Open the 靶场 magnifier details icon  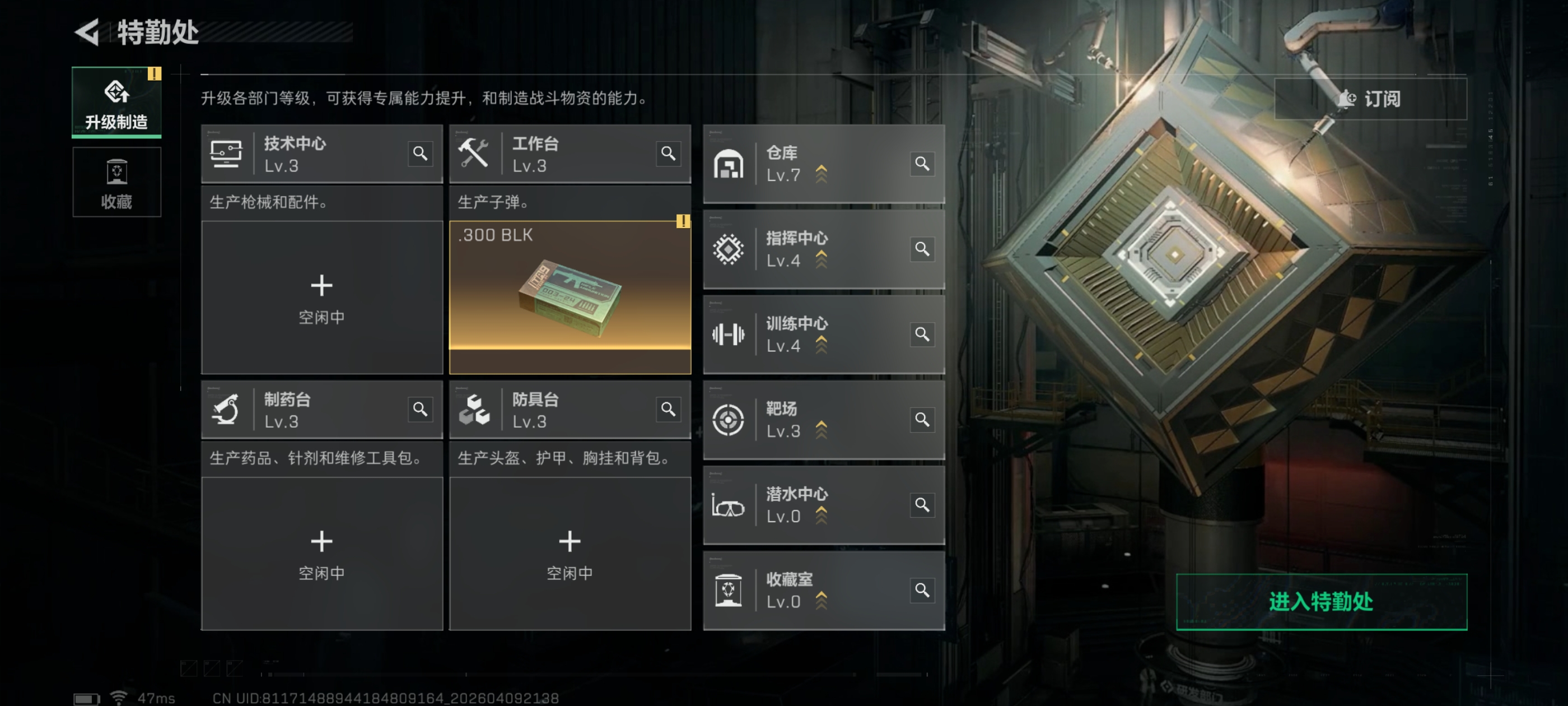(x=922, y=419)
